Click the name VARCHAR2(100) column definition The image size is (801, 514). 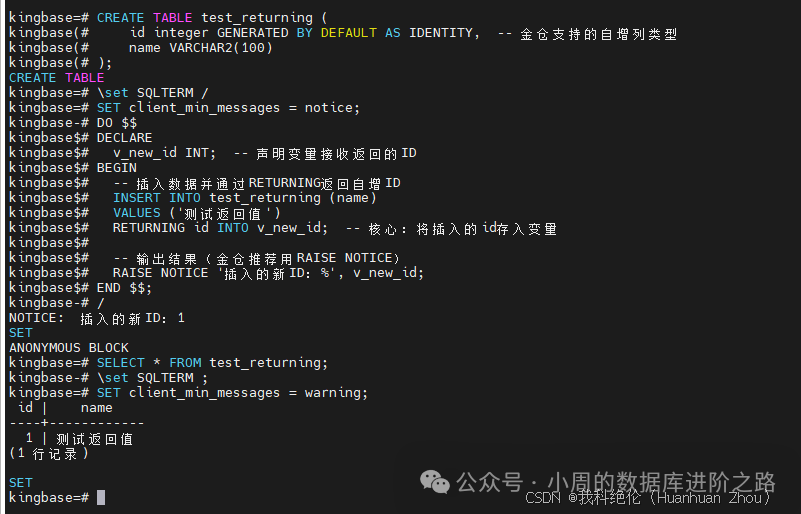[x=200, y=48]
